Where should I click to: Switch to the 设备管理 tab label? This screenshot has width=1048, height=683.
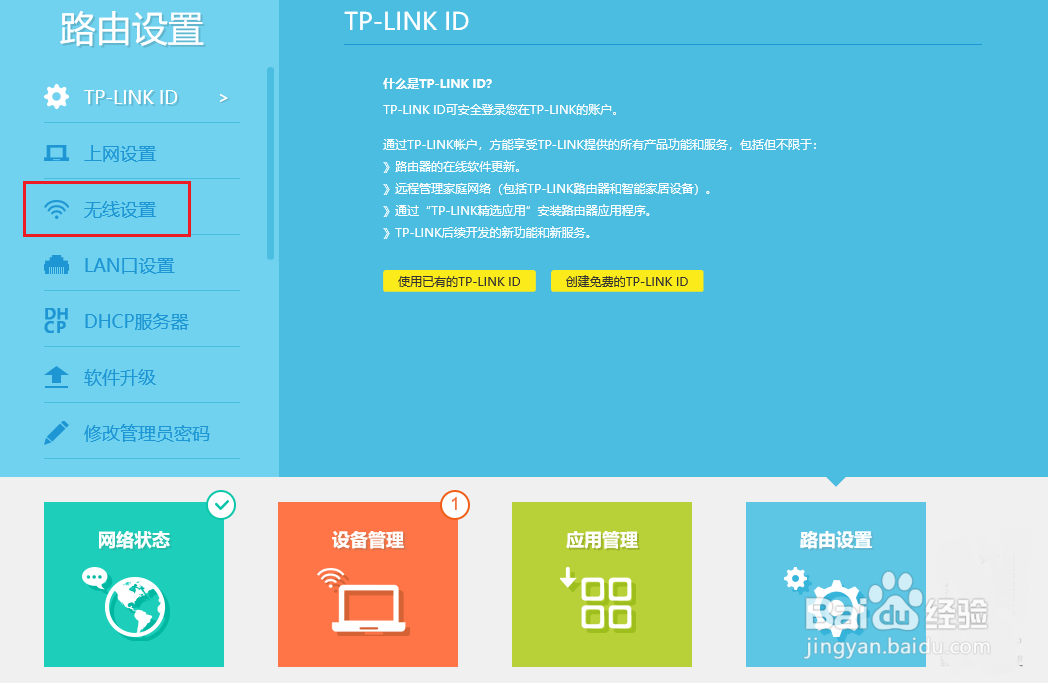pos(368,540)
